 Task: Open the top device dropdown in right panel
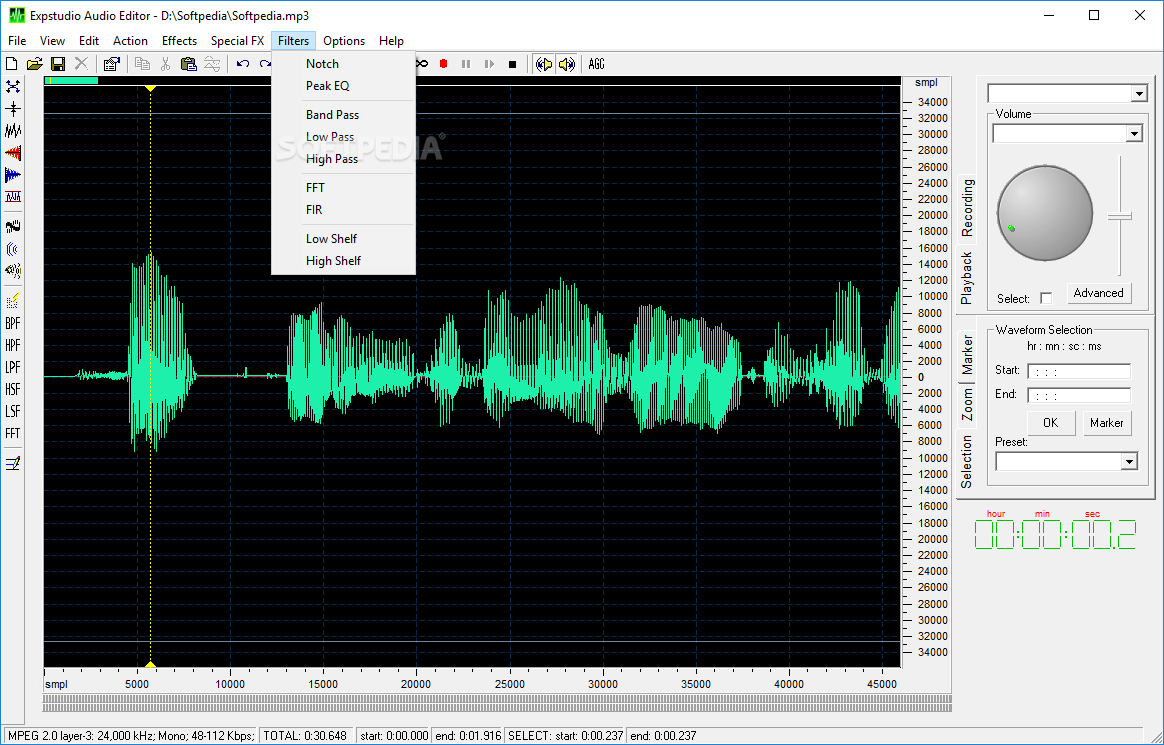(x=1140, y=93)
